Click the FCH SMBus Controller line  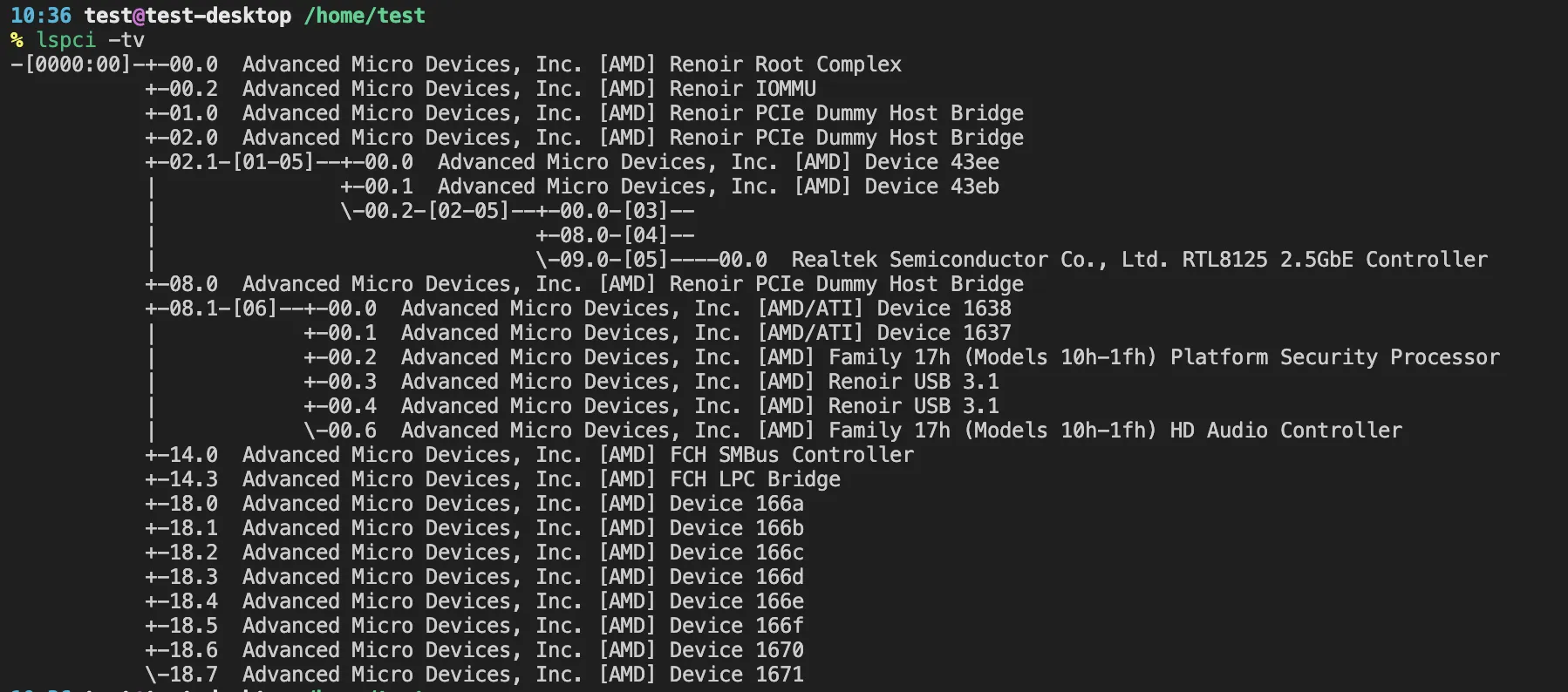pos(792,455)
